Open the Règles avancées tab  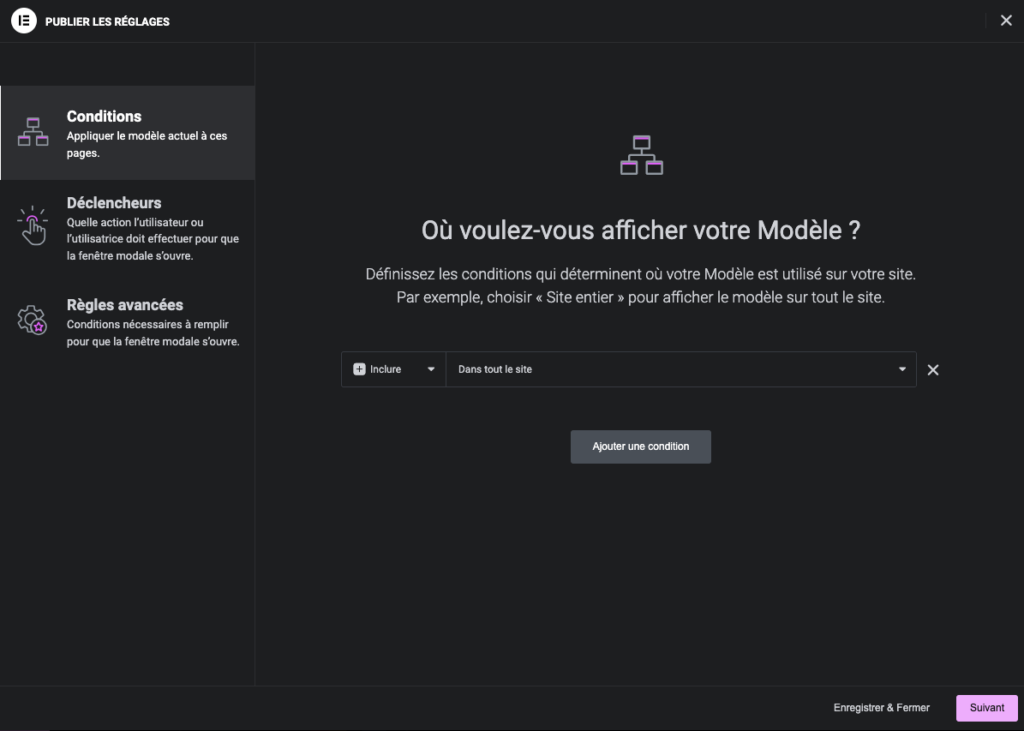(125, 305)
